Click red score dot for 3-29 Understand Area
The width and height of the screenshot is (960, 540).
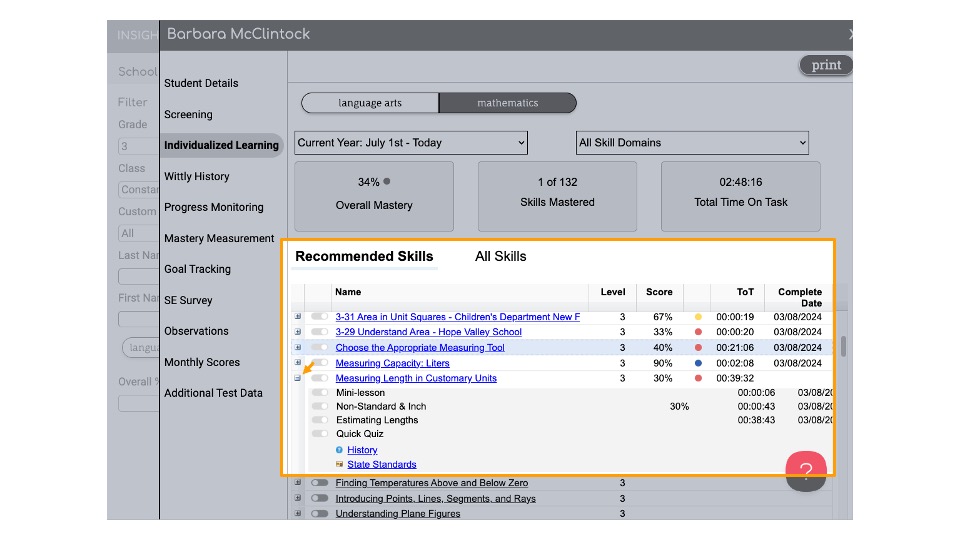pyautogui.click(x=698, y=332)
